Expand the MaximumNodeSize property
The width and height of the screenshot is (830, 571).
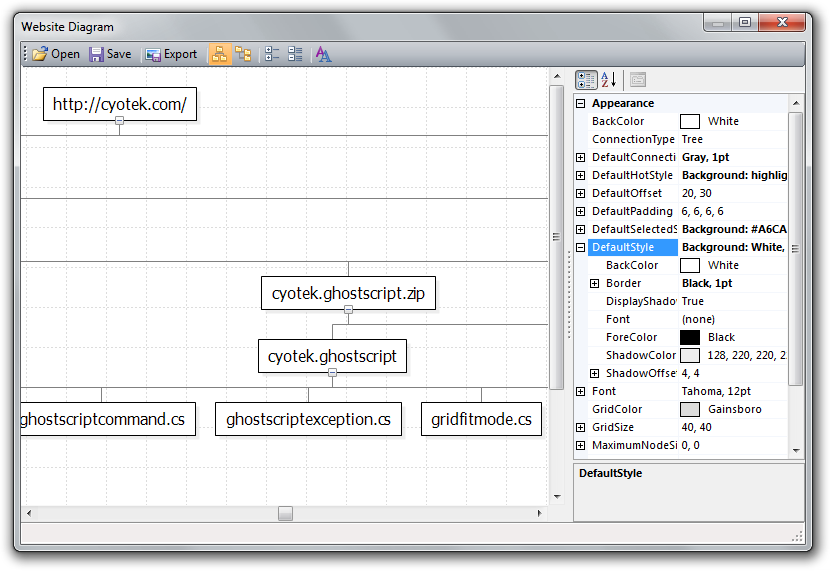pyautogui.click(x=581, y=445)
